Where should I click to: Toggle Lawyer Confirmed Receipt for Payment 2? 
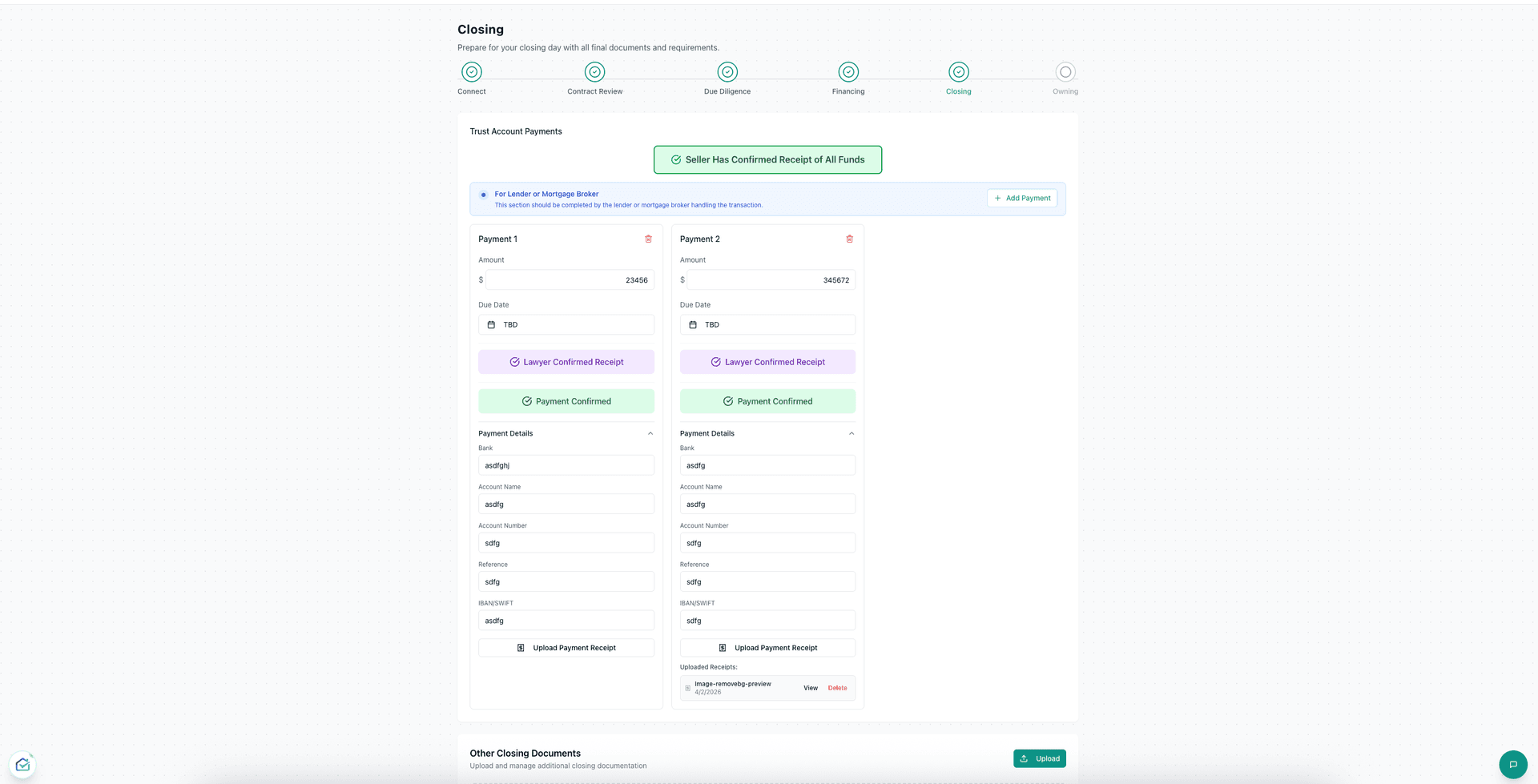click(x=767, y=362)
